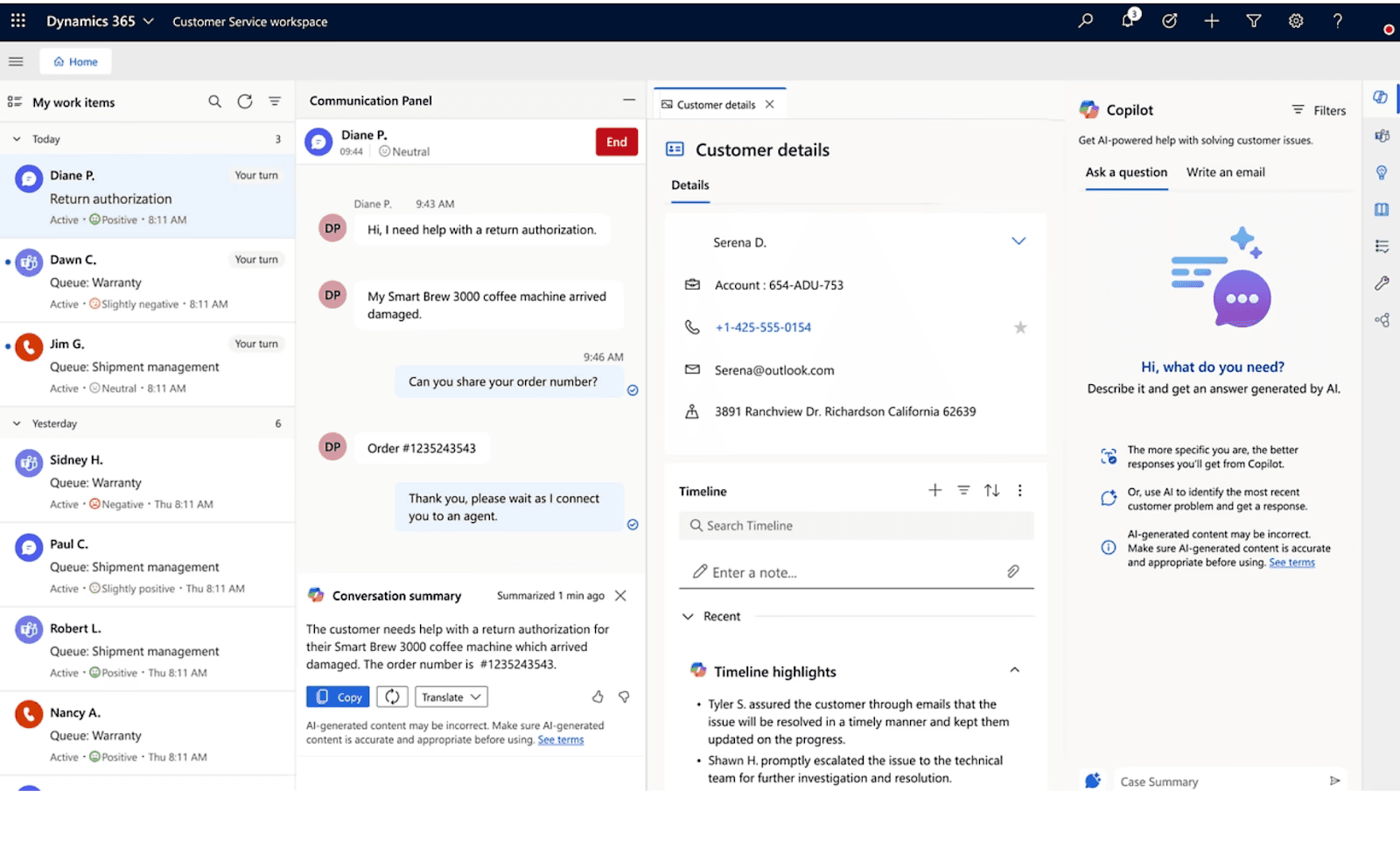Image resolution: width=1400 pixels, height=854 pixels.
Task: Copy the conversation summary
Action: click(338, 696)
